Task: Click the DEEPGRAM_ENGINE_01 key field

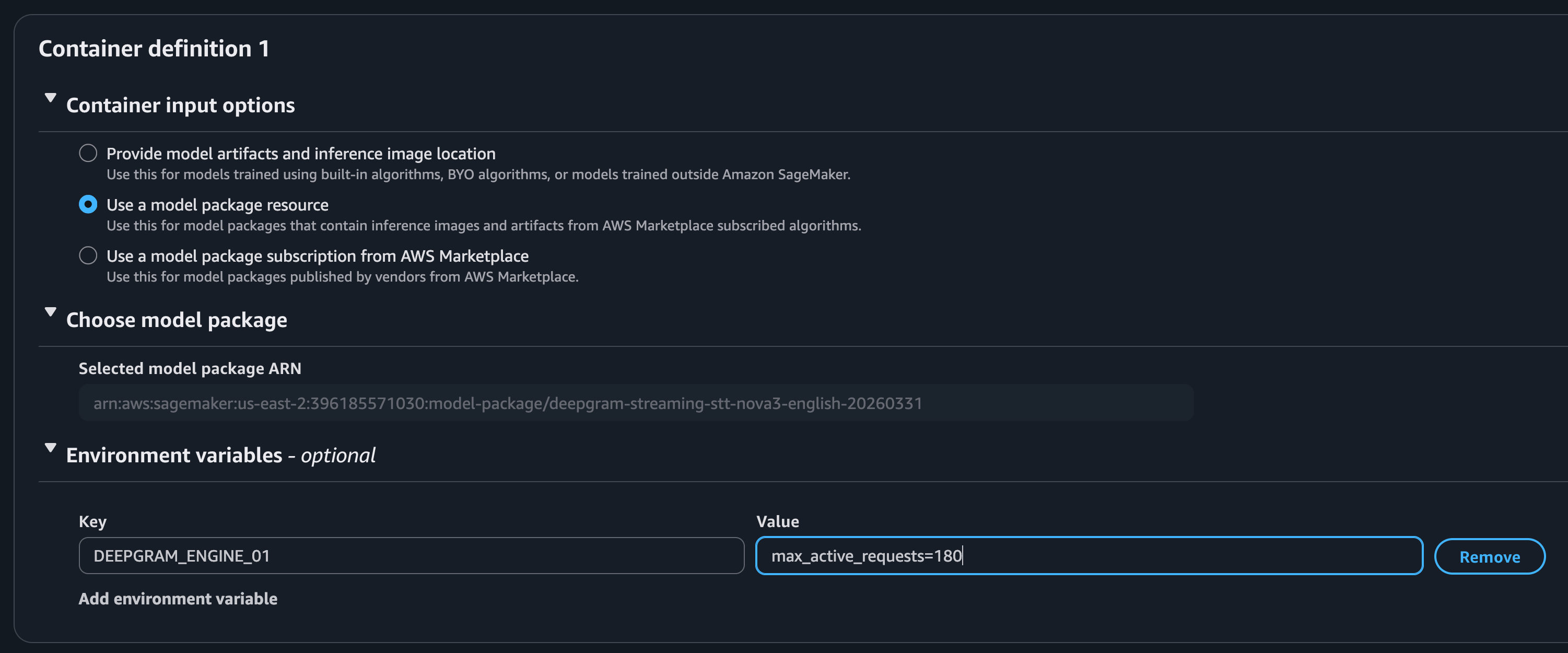Action: pyautogui.click(x=411, y=556)
